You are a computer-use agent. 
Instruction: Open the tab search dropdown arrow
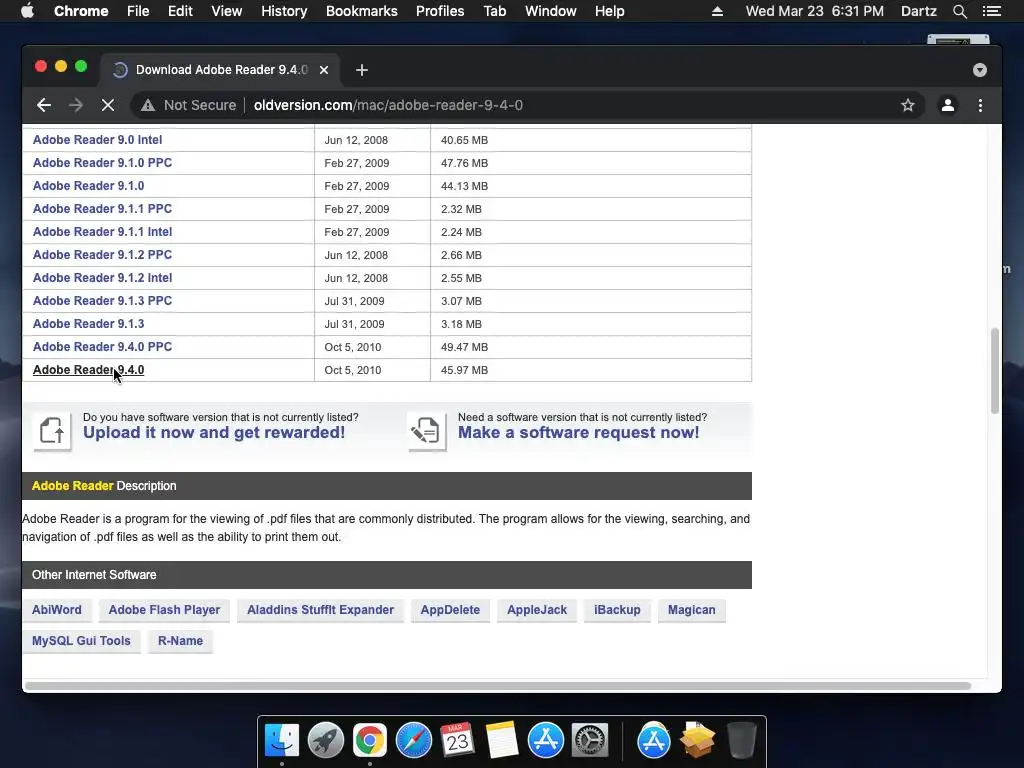coord(980,70)
